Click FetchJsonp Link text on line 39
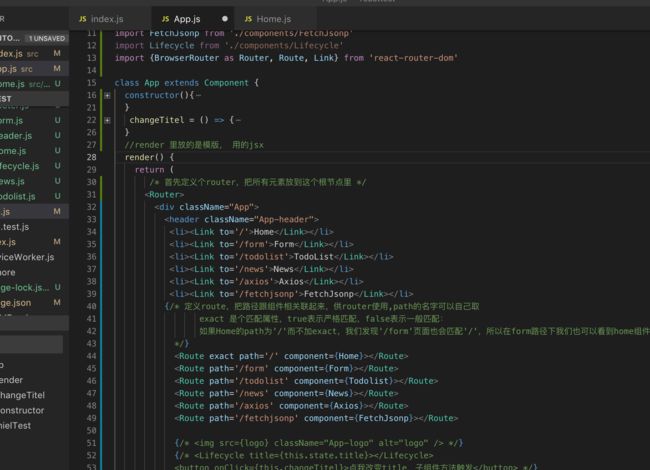 (329, 294)
